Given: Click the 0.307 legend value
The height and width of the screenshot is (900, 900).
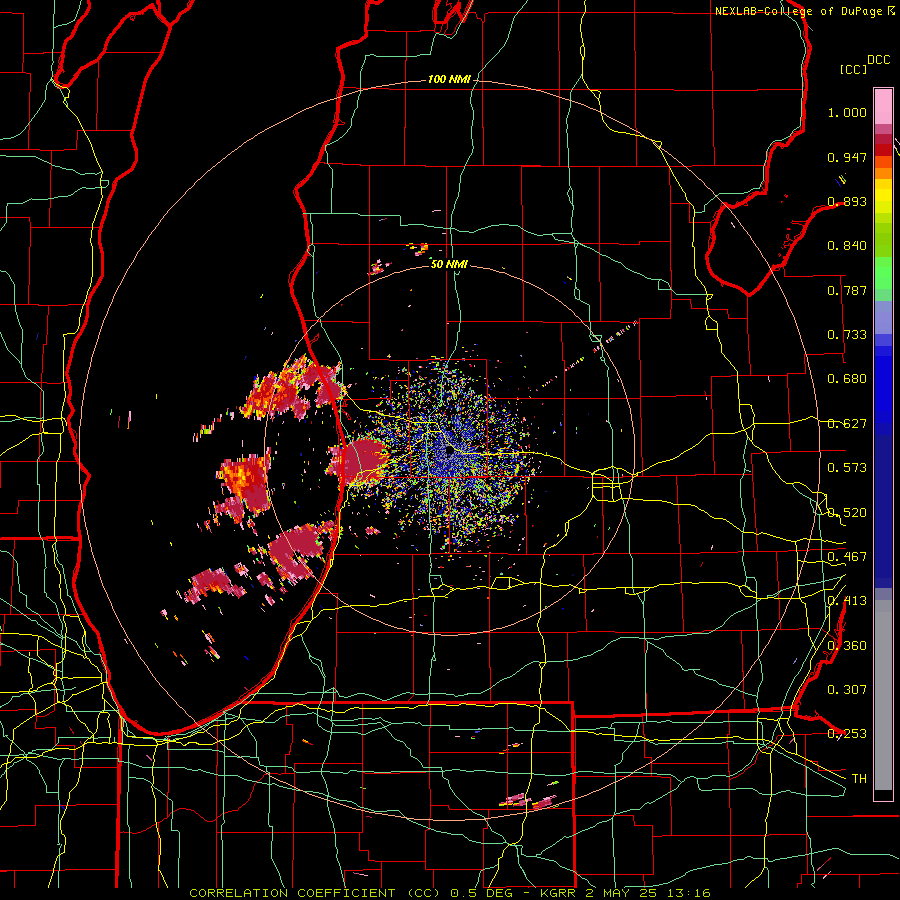Looking at the screenshot, I should [847, 690].
